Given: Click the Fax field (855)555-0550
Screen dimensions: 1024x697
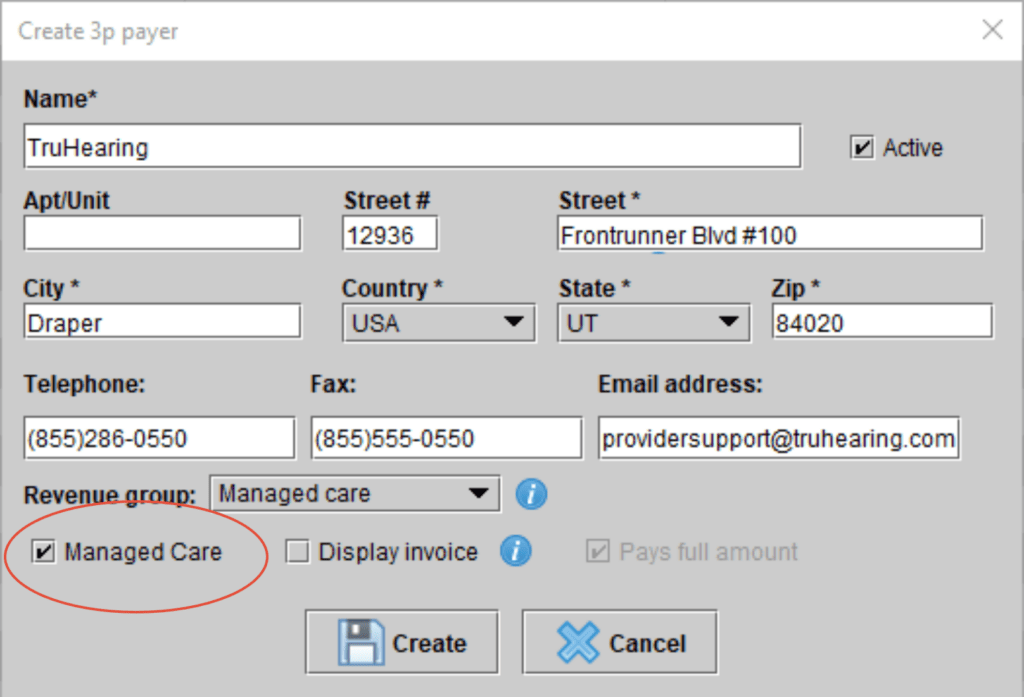Looking at the screenshot, I should pos(447,438).
